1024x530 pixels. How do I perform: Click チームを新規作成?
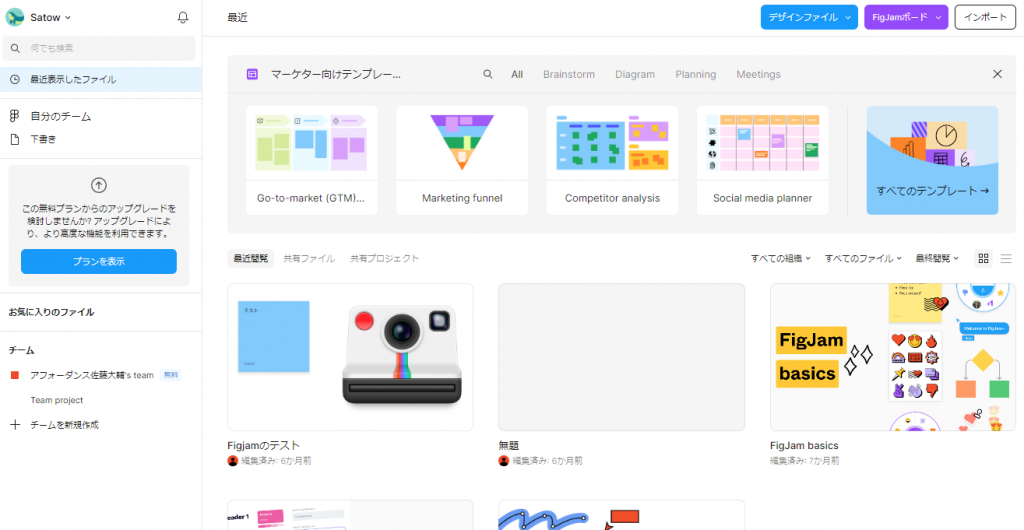click(x=64, y=425)
